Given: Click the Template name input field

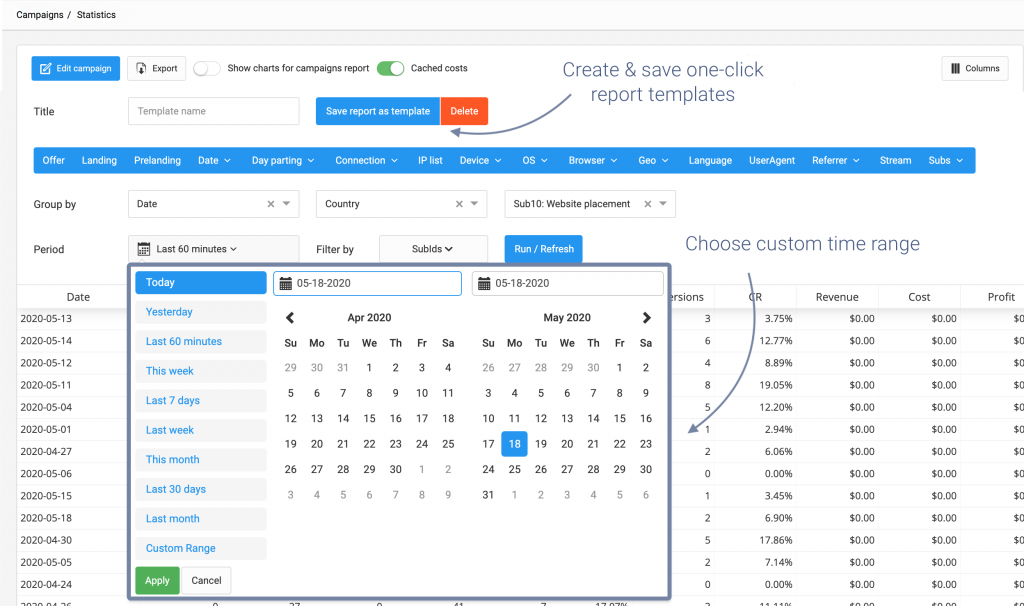Looking at the screenshot, I should point(213,110).
